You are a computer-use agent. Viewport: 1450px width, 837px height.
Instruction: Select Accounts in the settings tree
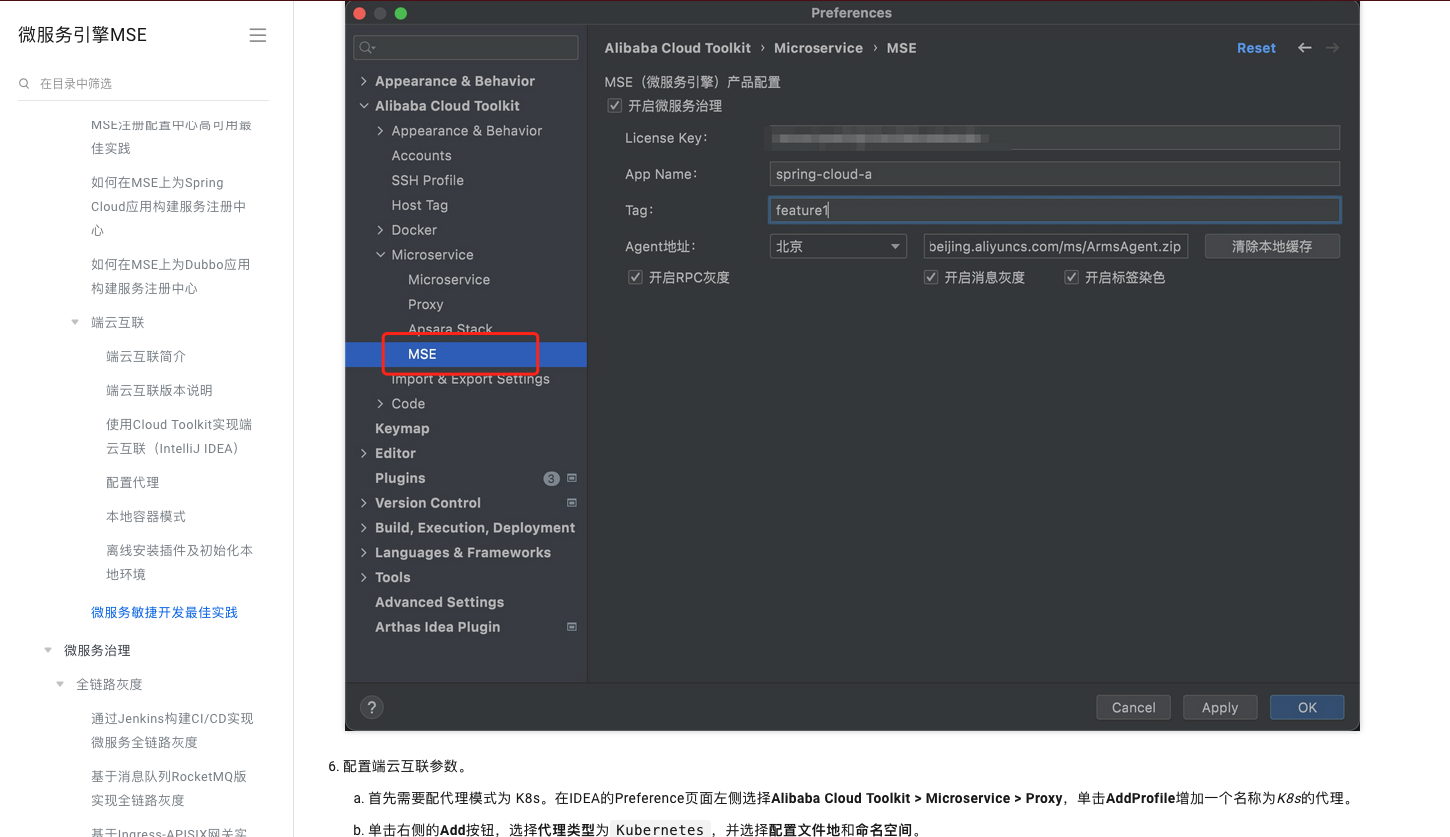pyautogui.click(x=421, y=156)
